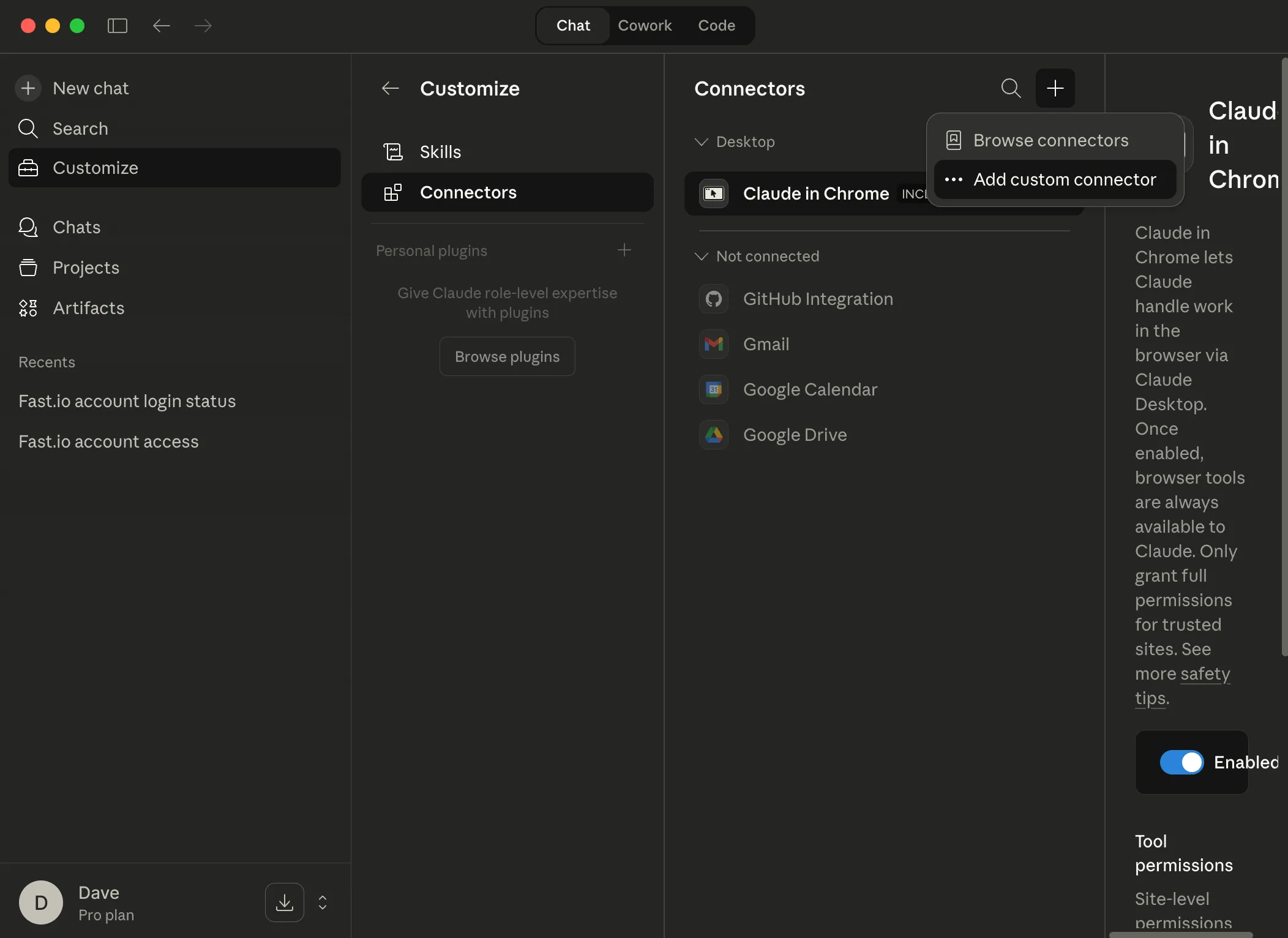Screen dimensions: 1288x938
Task: Expand the plan options chevron beside Dave
Action: (322, 902)
